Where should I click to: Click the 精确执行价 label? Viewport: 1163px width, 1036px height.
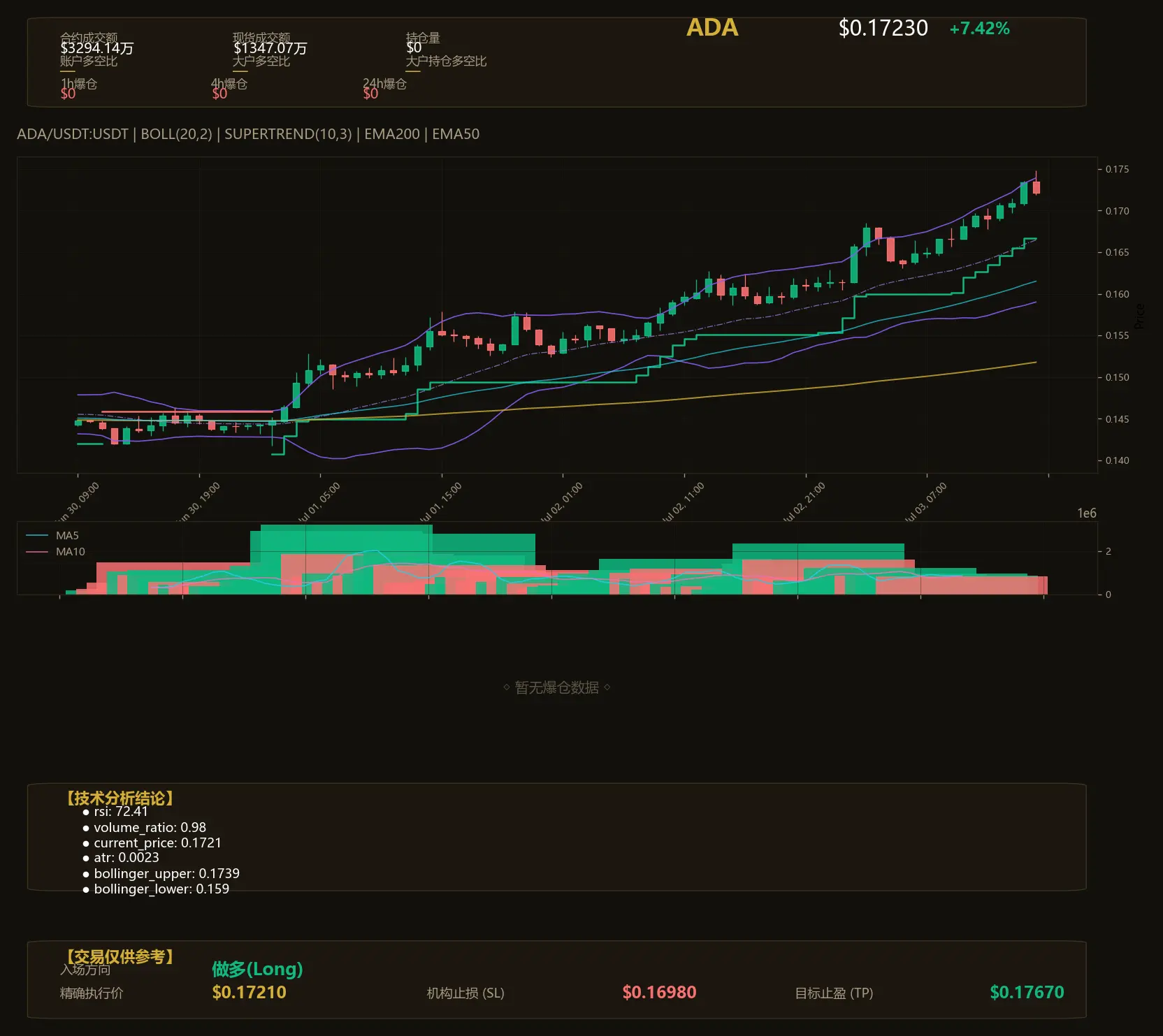point(92,993)
